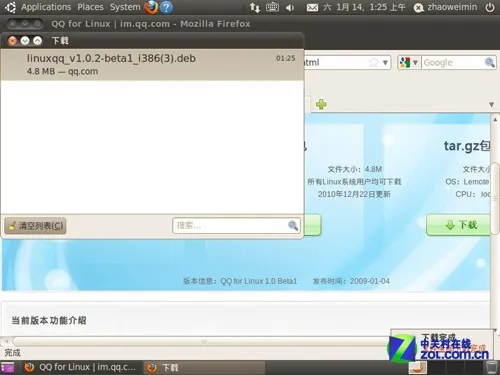This screenshot has width=500, height=375.
Task: Click the tar.gz包 heading text
Action: pos(467,146)
